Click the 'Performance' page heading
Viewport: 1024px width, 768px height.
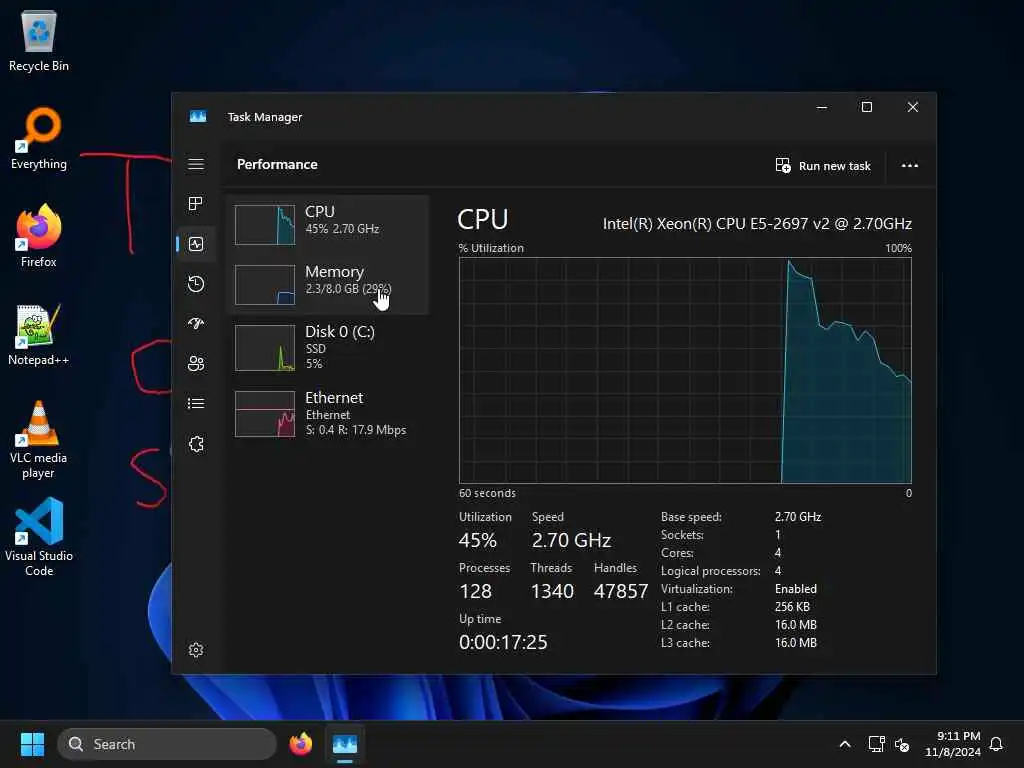pyautogui.click(x=277, y=165)
